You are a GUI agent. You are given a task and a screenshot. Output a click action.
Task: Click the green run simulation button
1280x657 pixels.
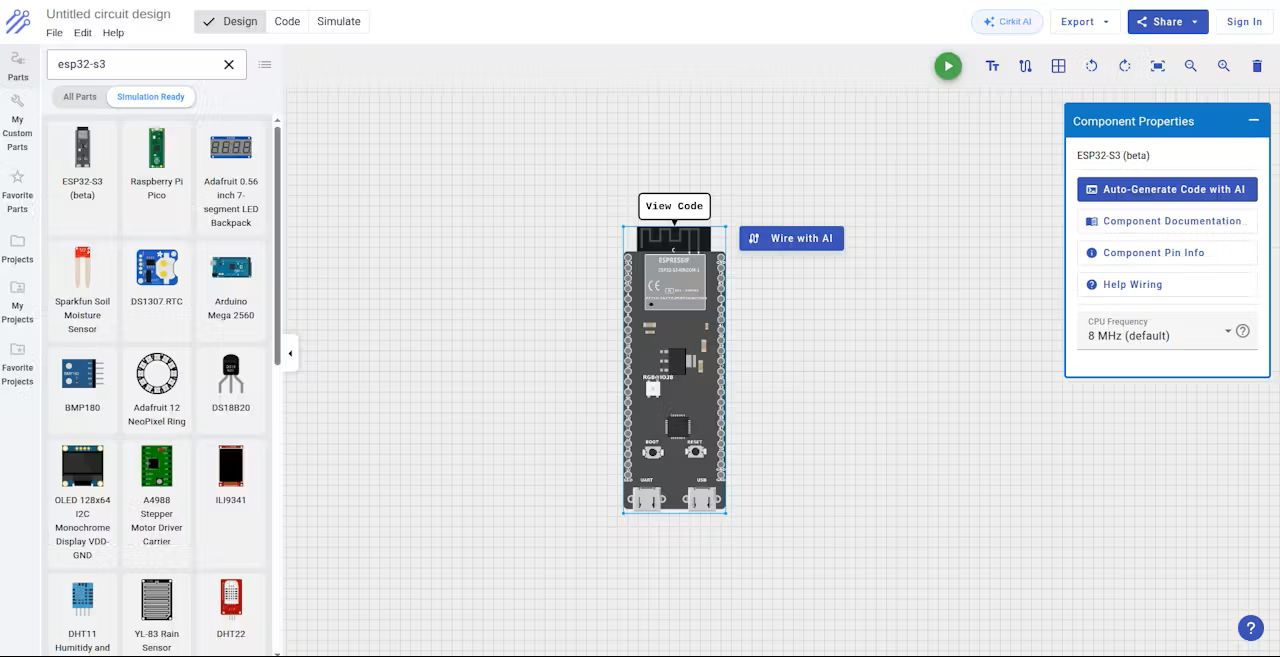pos(947,66)
